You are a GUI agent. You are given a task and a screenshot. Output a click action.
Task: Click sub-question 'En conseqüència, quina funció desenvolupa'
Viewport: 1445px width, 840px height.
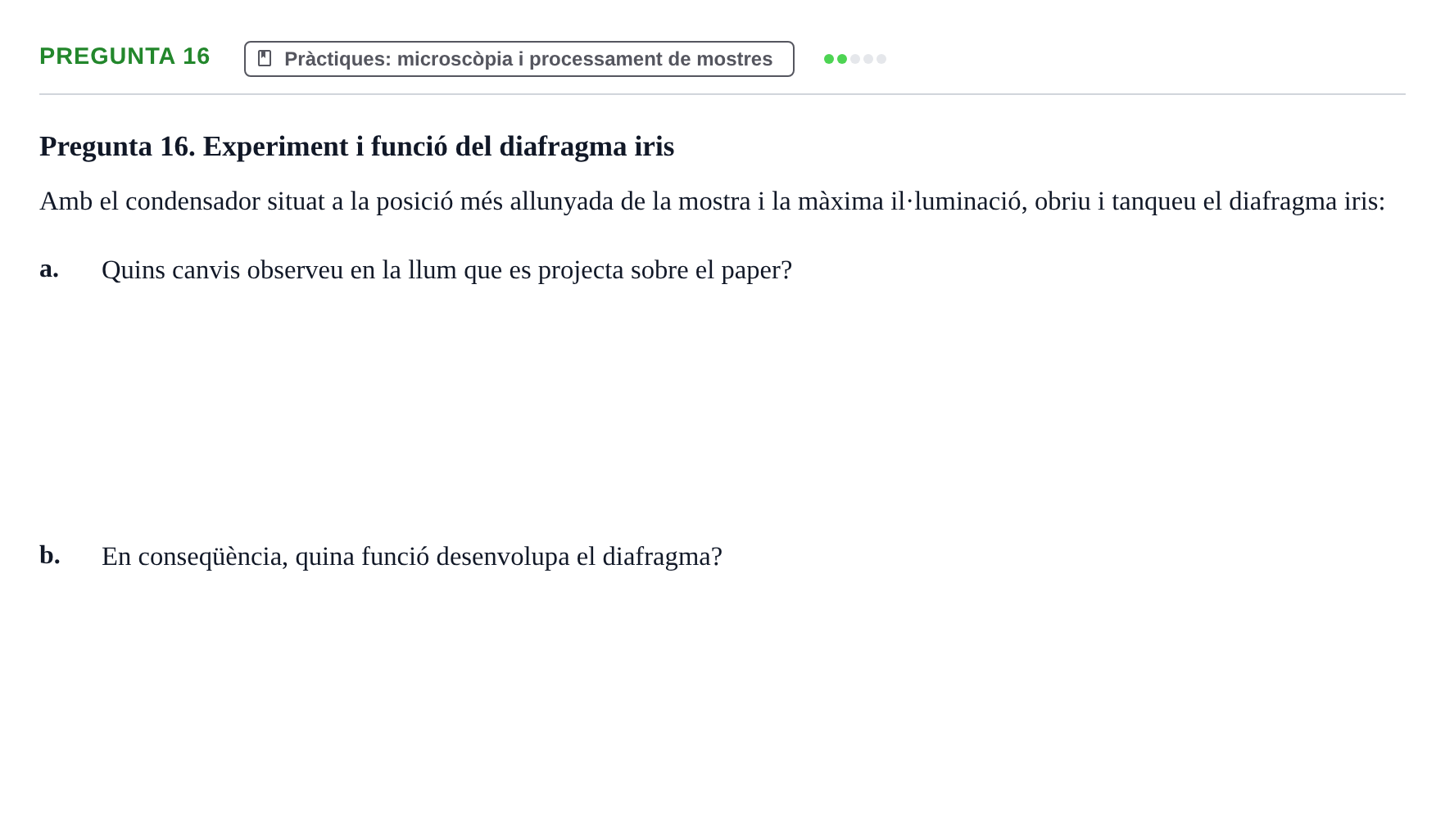point(412,557)
